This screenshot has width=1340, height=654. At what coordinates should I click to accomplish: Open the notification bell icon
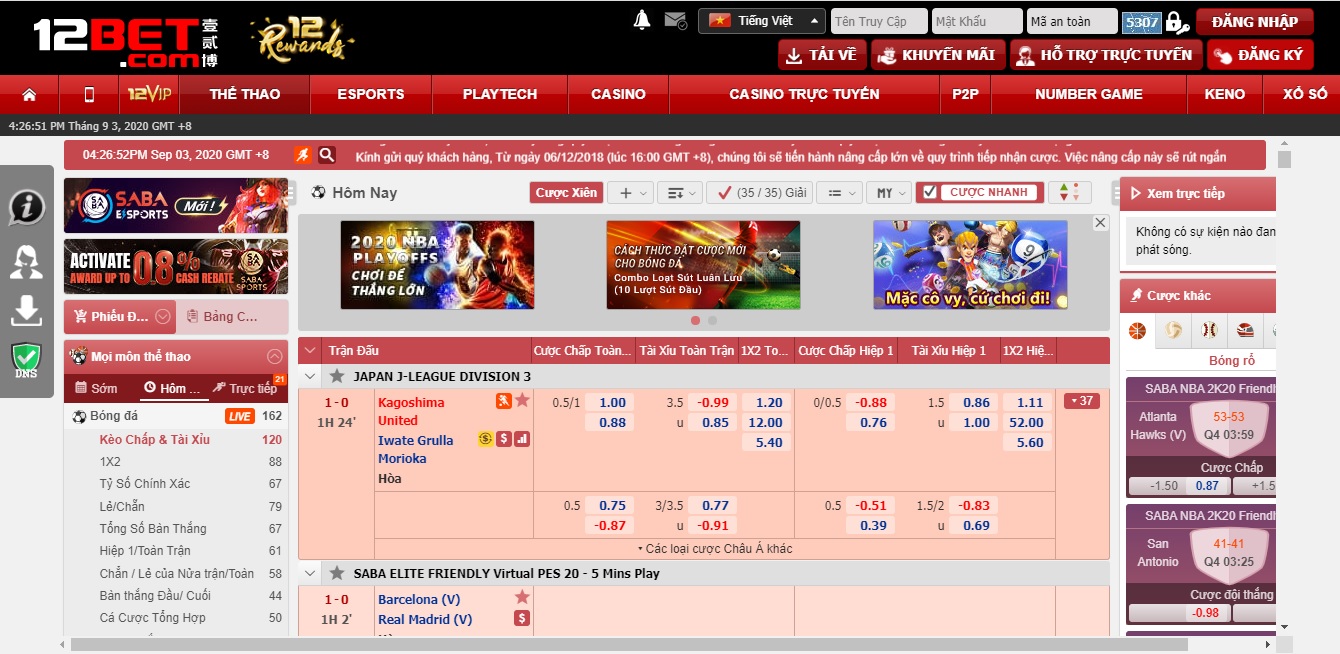point(642,20)
